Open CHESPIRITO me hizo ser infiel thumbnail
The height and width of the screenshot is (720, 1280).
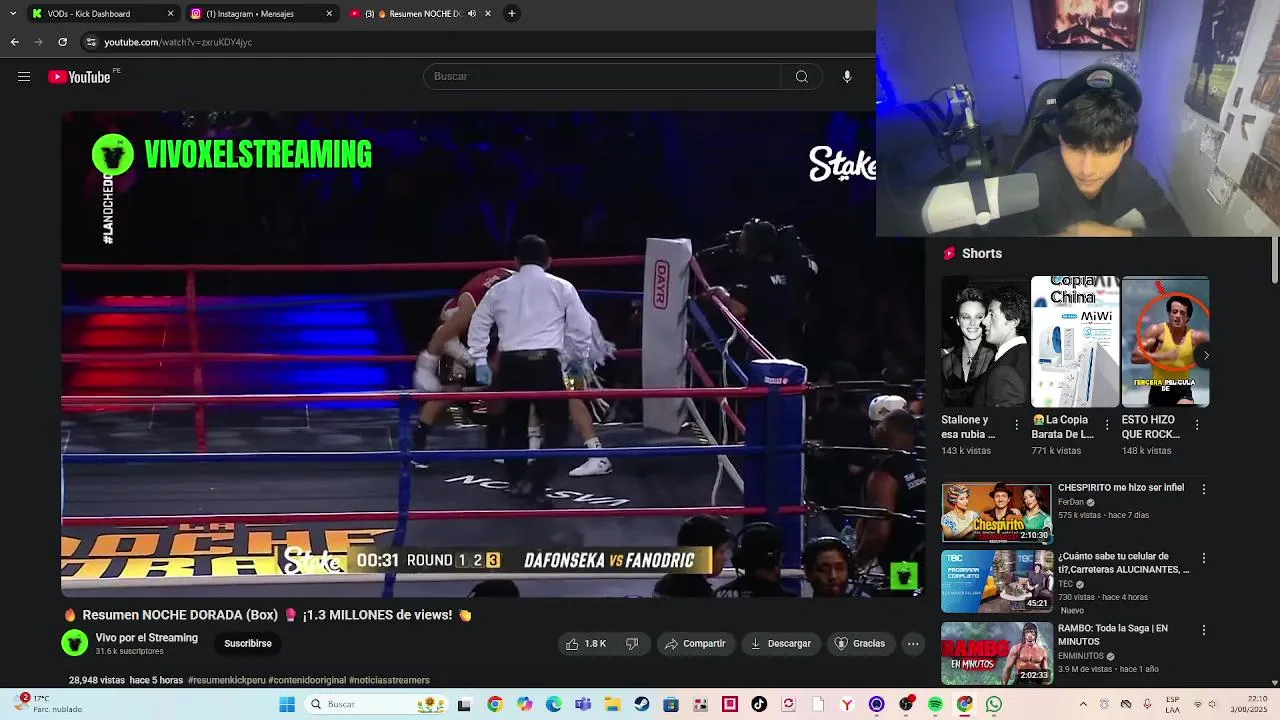(x=996, y=513)
